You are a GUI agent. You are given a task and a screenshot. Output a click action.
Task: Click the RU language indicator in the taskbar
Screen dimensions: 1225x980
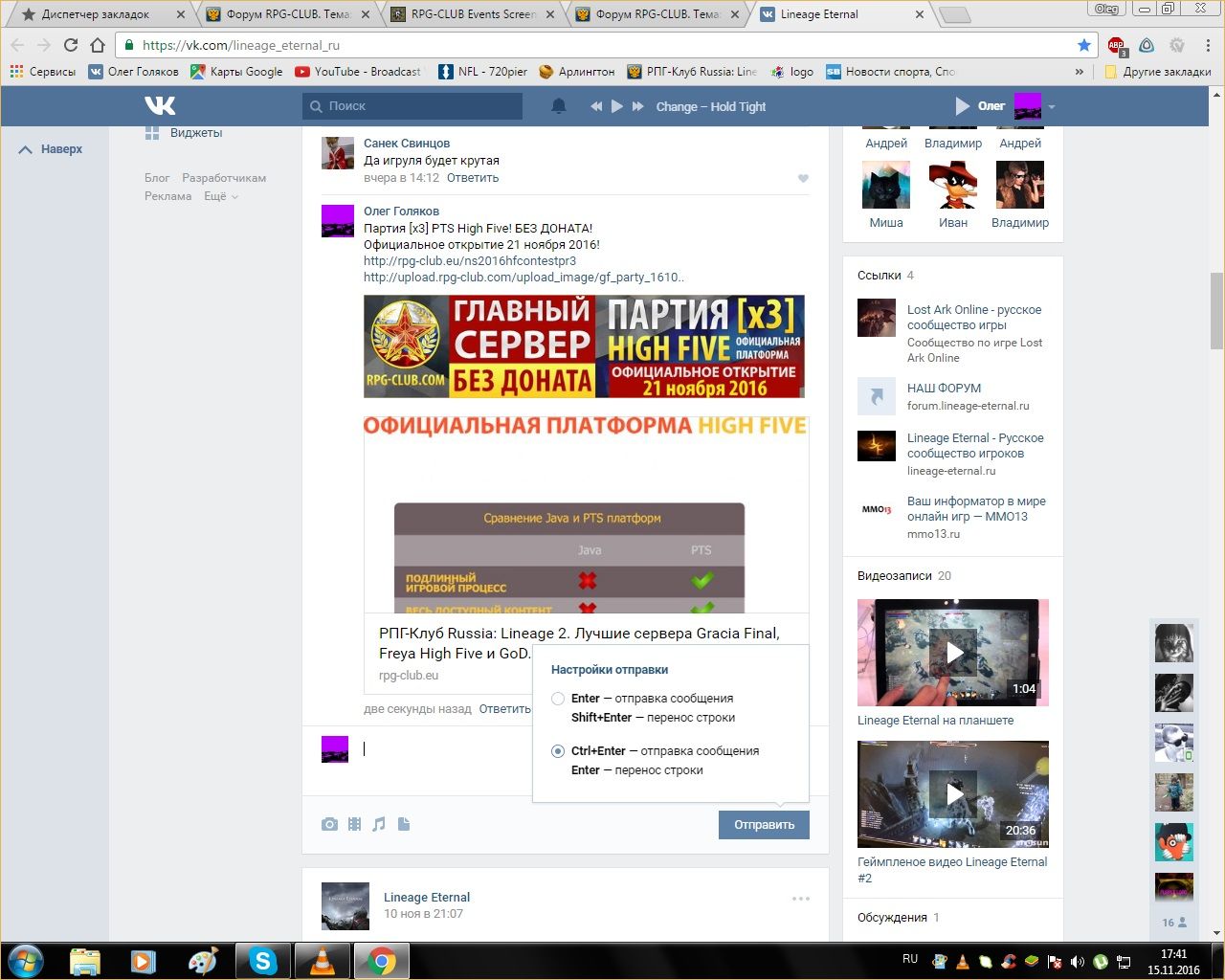pyautogui.click(x=910, y=958)
